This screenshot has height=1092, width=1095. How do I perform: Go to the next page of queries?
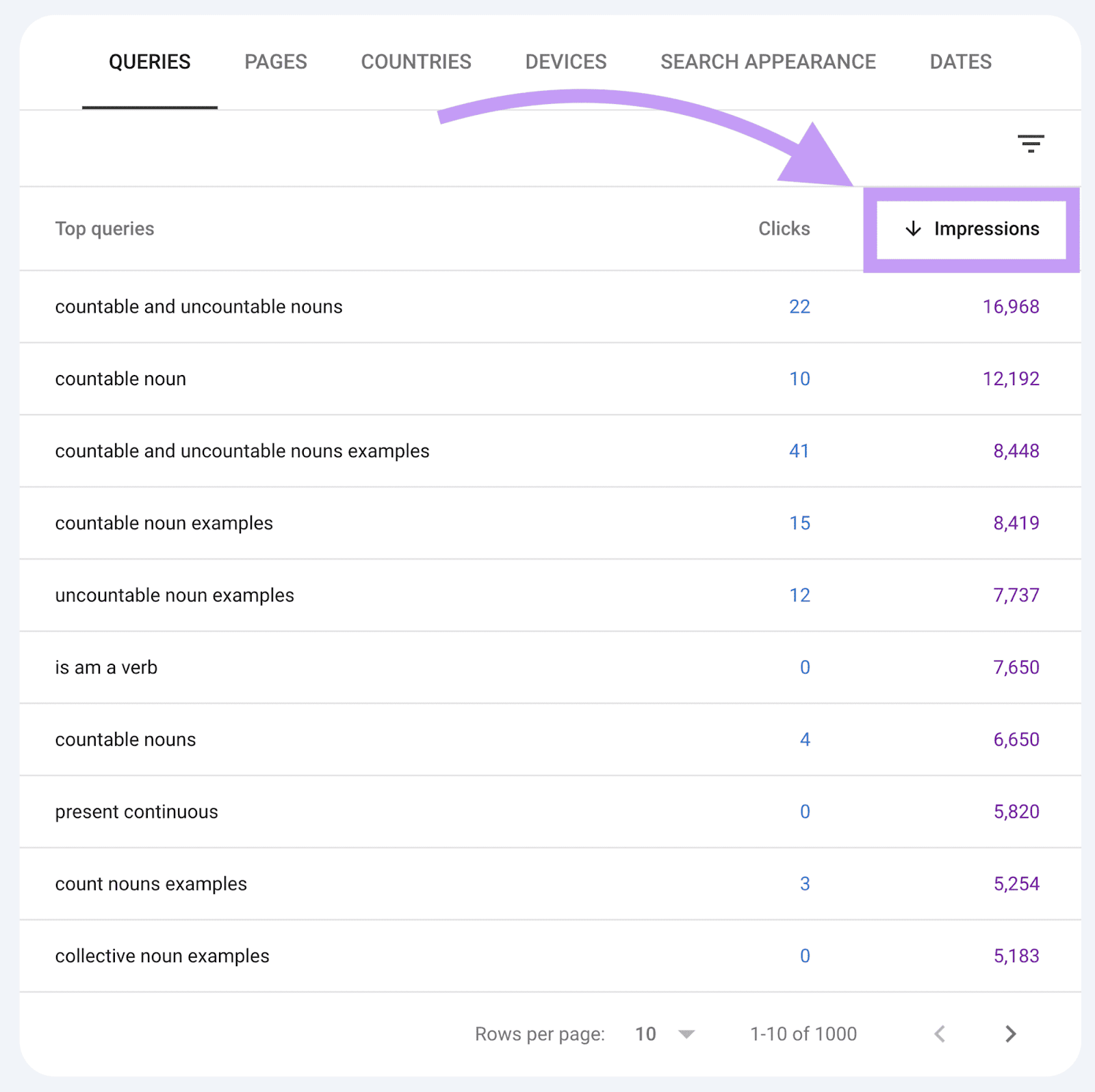pos(1009,1034)
